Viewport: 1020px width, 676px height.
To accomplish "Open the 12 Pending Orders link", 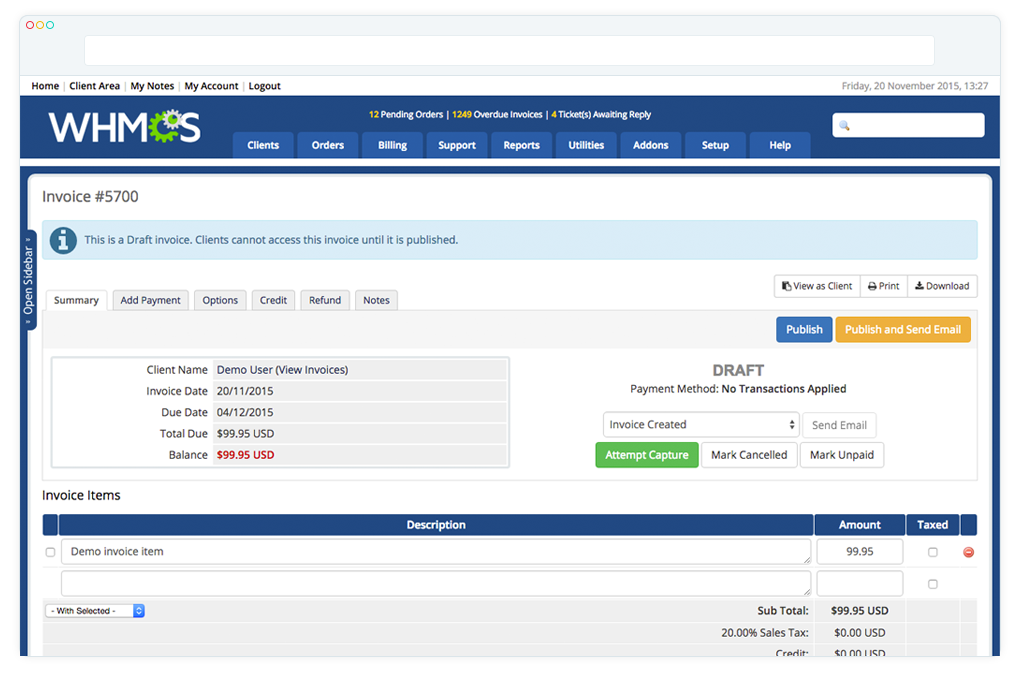I will [406, 115].
